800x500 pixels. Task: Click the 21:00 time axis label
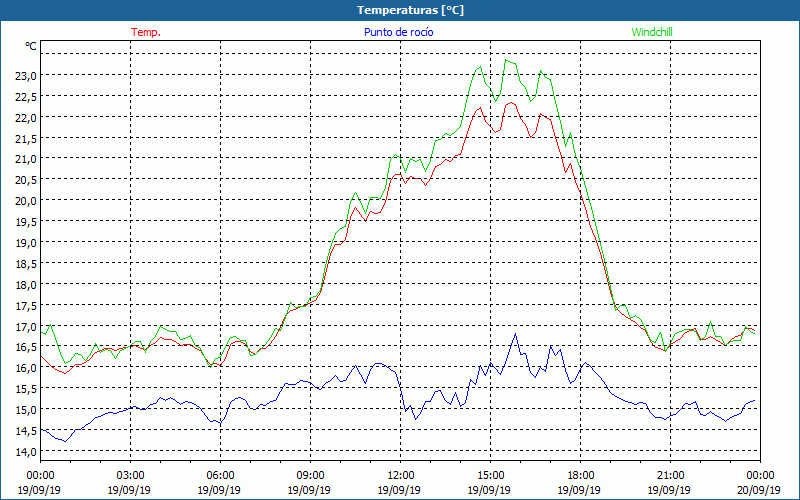(670, 476)
